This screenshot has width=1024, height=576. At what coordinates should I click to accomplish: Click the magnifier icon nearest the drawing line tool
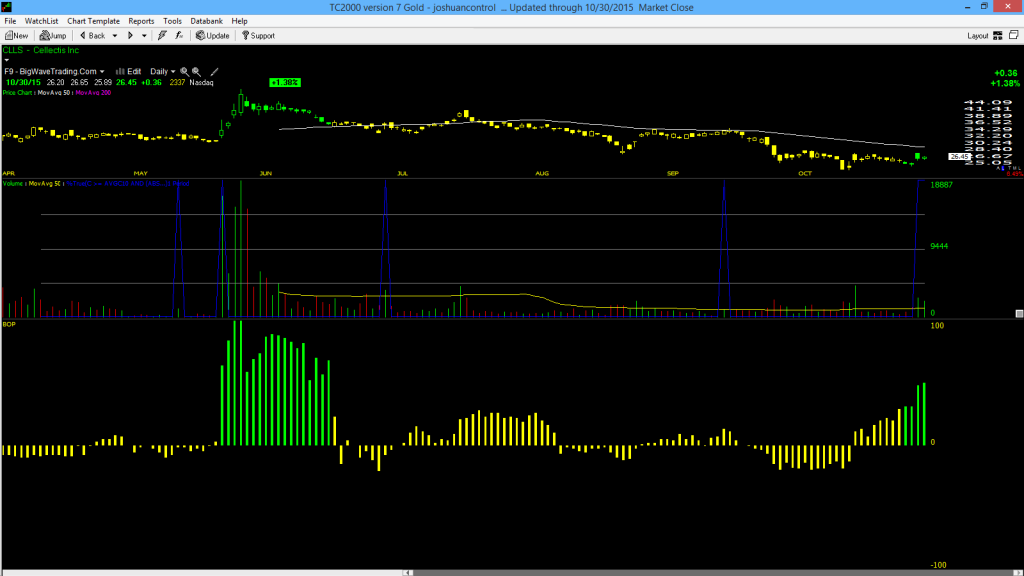196,72
